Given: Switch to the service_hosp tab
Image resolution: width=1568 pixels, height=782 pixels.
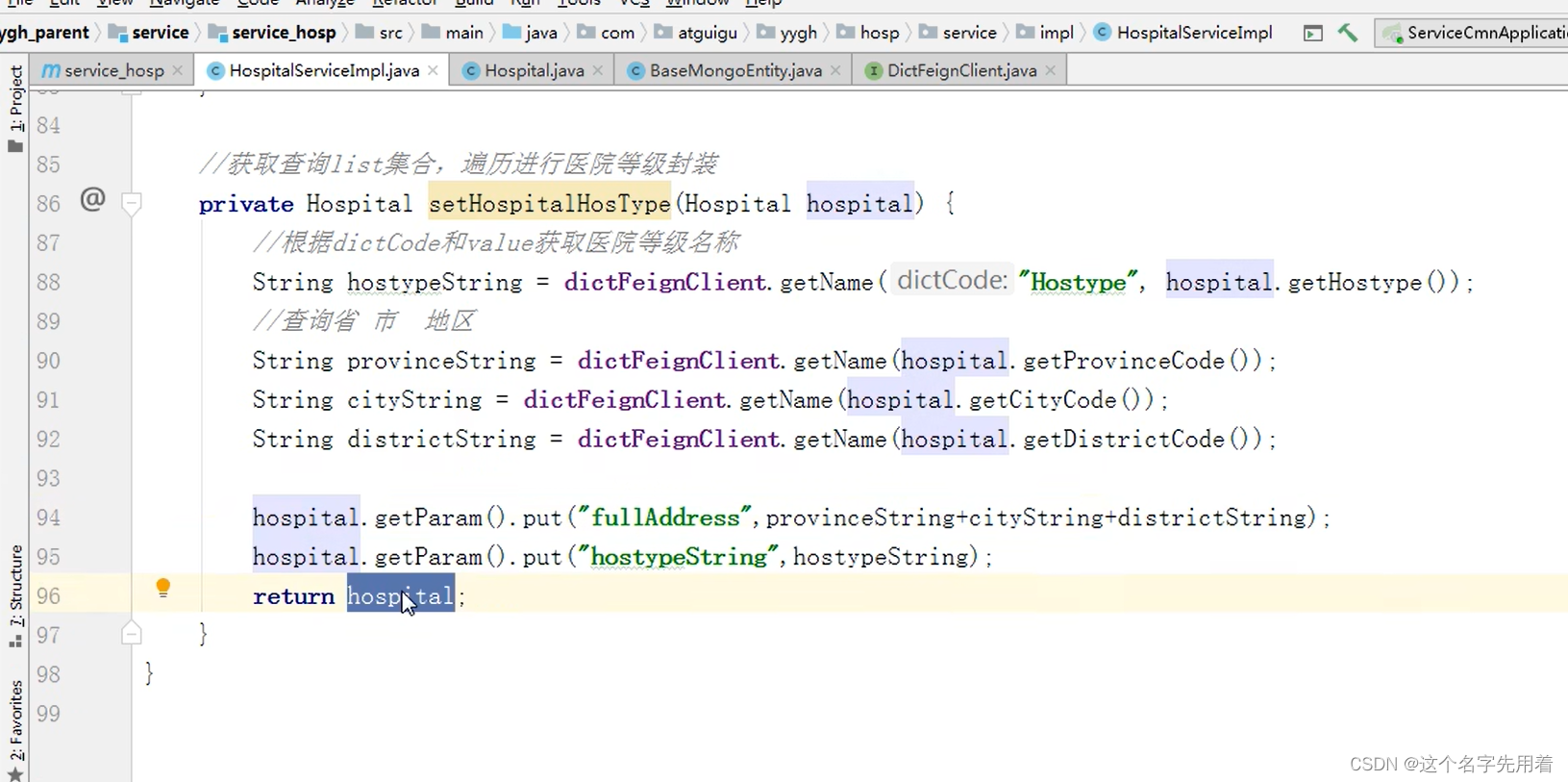Looking at the screenshot, I should pyautogui.click(x=113, y=70).
